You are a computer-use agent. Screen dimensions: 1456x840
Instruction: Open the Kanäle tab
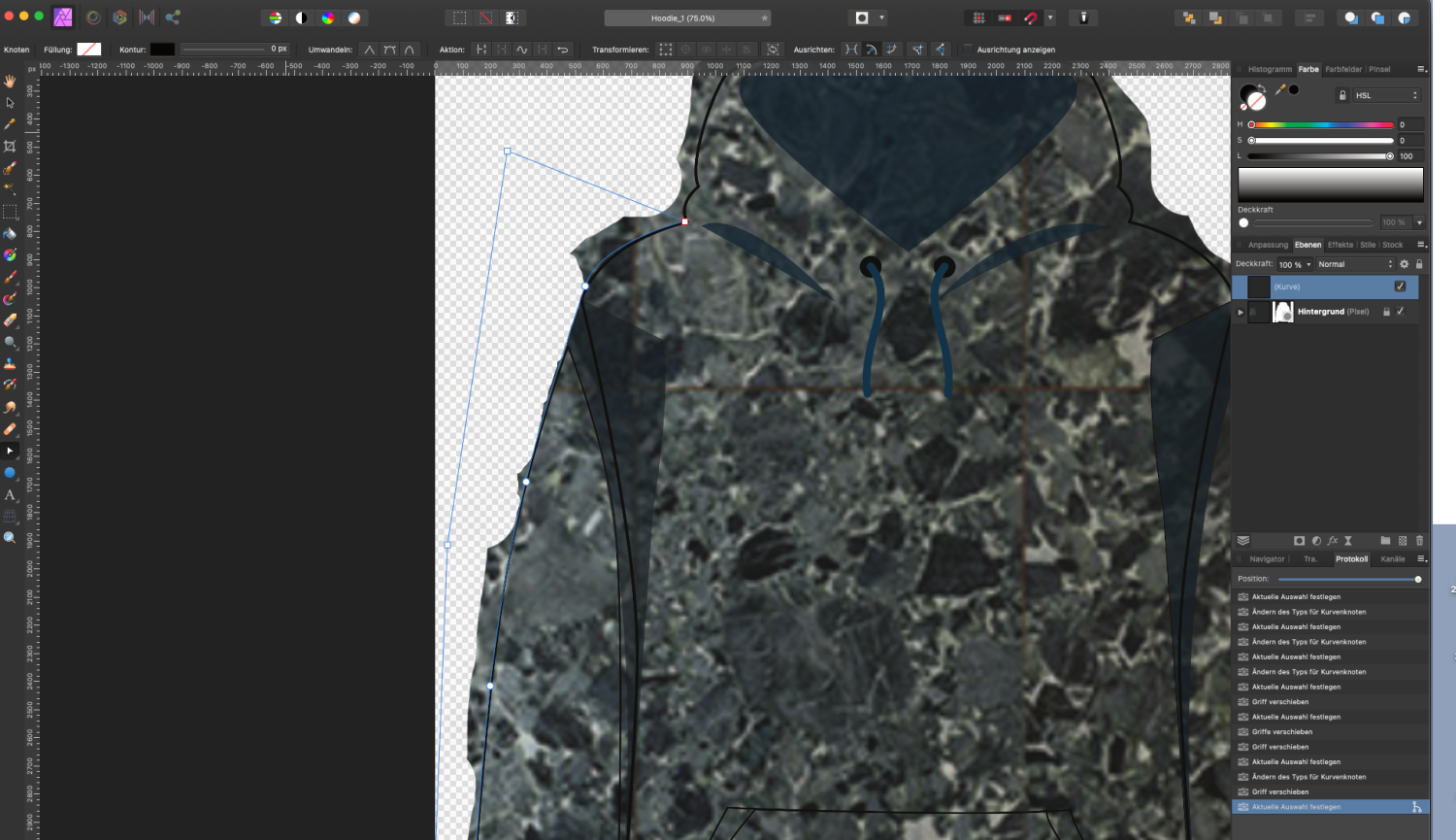point(1392,559)
